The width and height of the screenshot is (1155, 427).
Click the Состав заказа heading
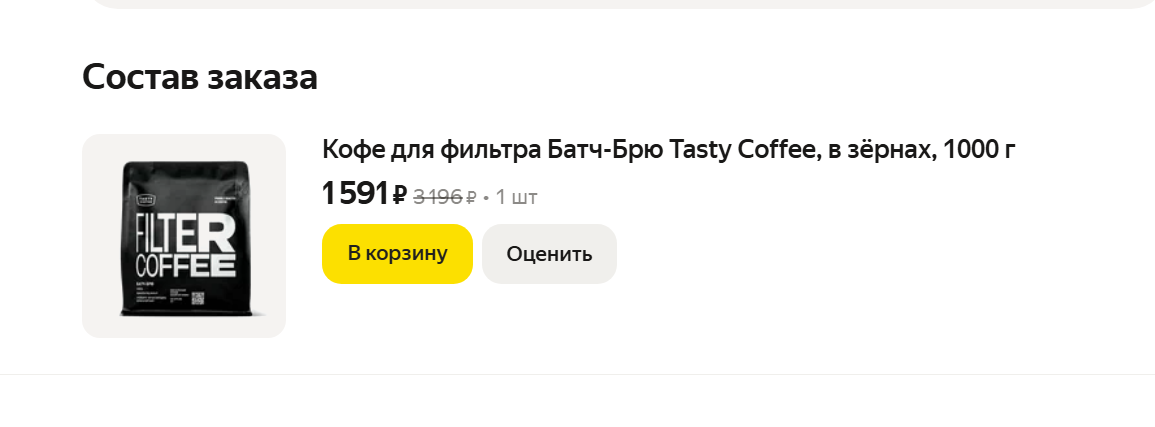[200, 77]
